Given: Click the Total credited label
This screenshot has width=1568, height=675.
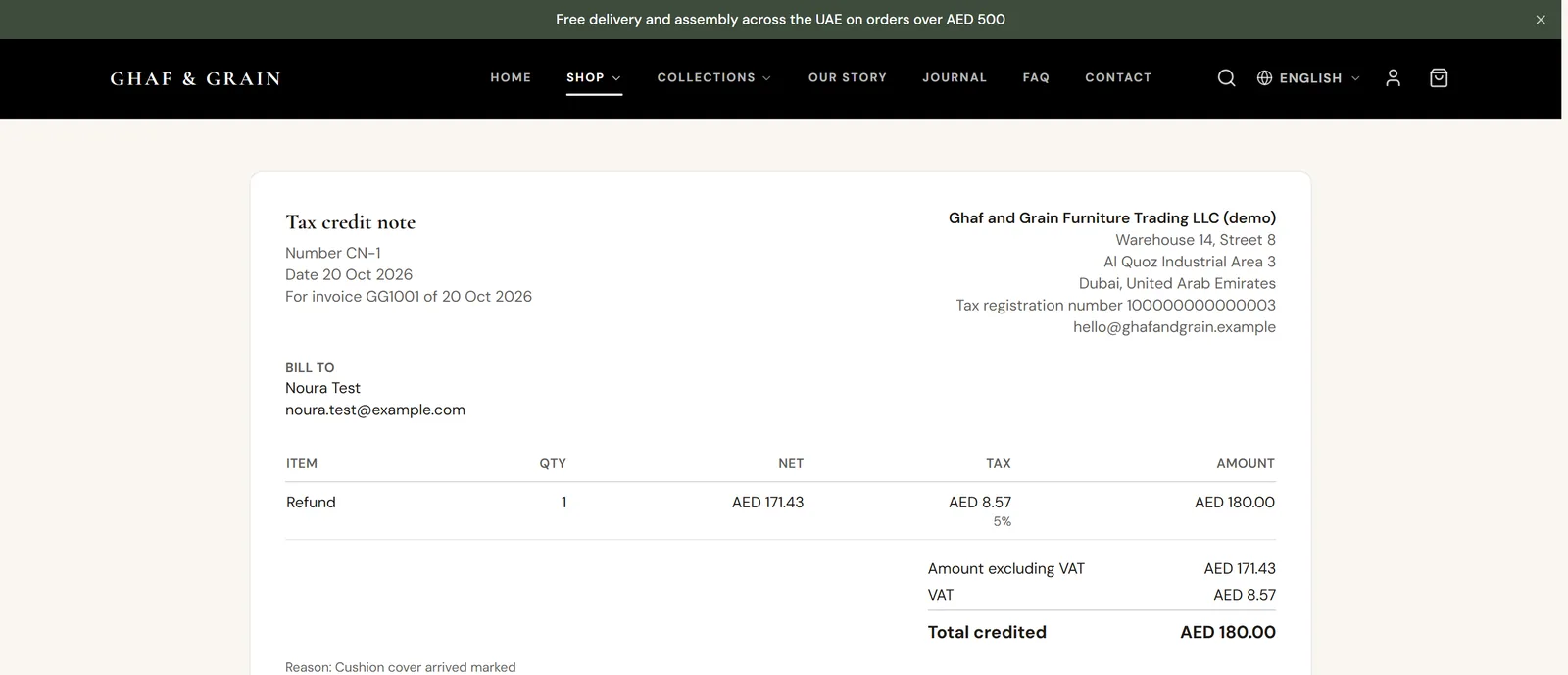Looking at the screenshot, I should 987,632.
